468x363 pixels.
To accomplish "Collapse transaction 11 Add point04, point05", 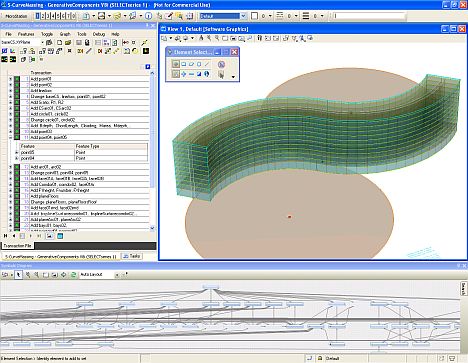I will click(11, 137).
